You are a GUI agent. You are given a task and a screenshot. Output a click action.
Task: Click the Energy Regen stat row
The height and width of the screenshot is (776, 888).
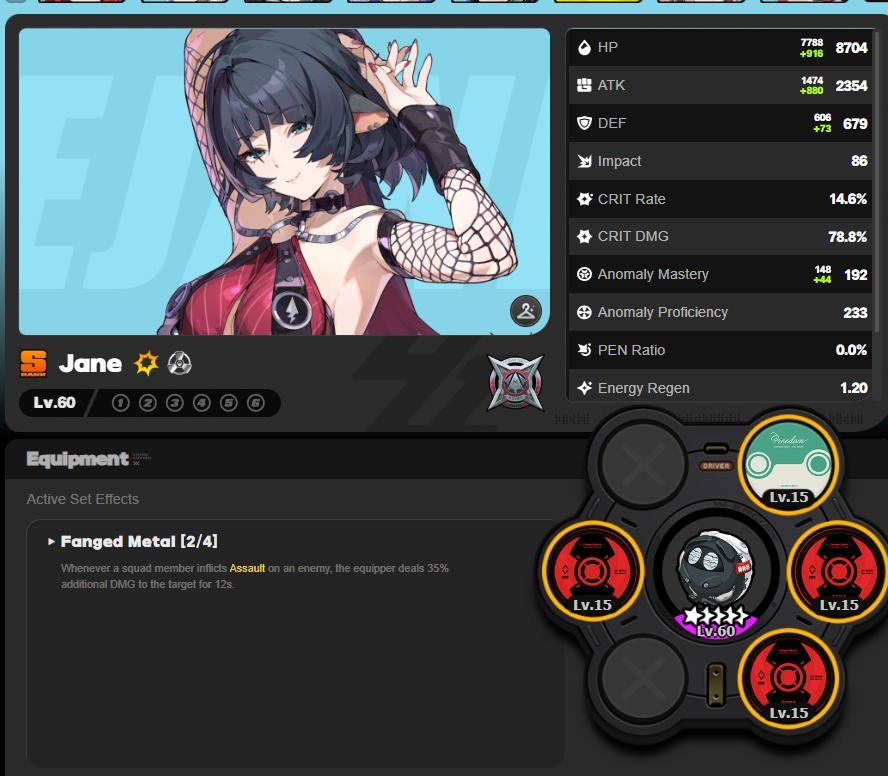click(x=720, y=386)
